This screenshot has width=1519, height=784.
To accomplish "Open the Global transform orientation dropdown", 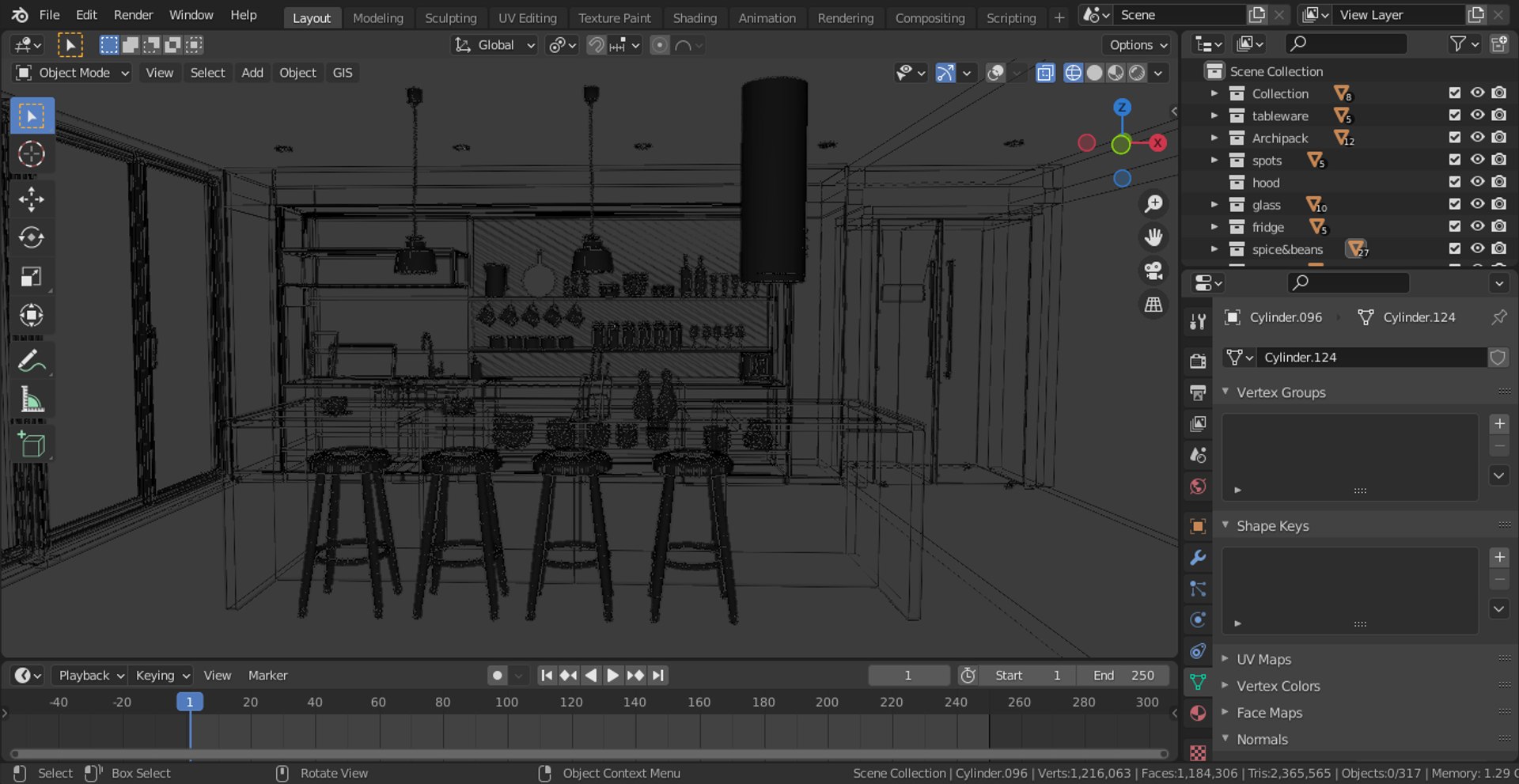I will click(494, 45).
